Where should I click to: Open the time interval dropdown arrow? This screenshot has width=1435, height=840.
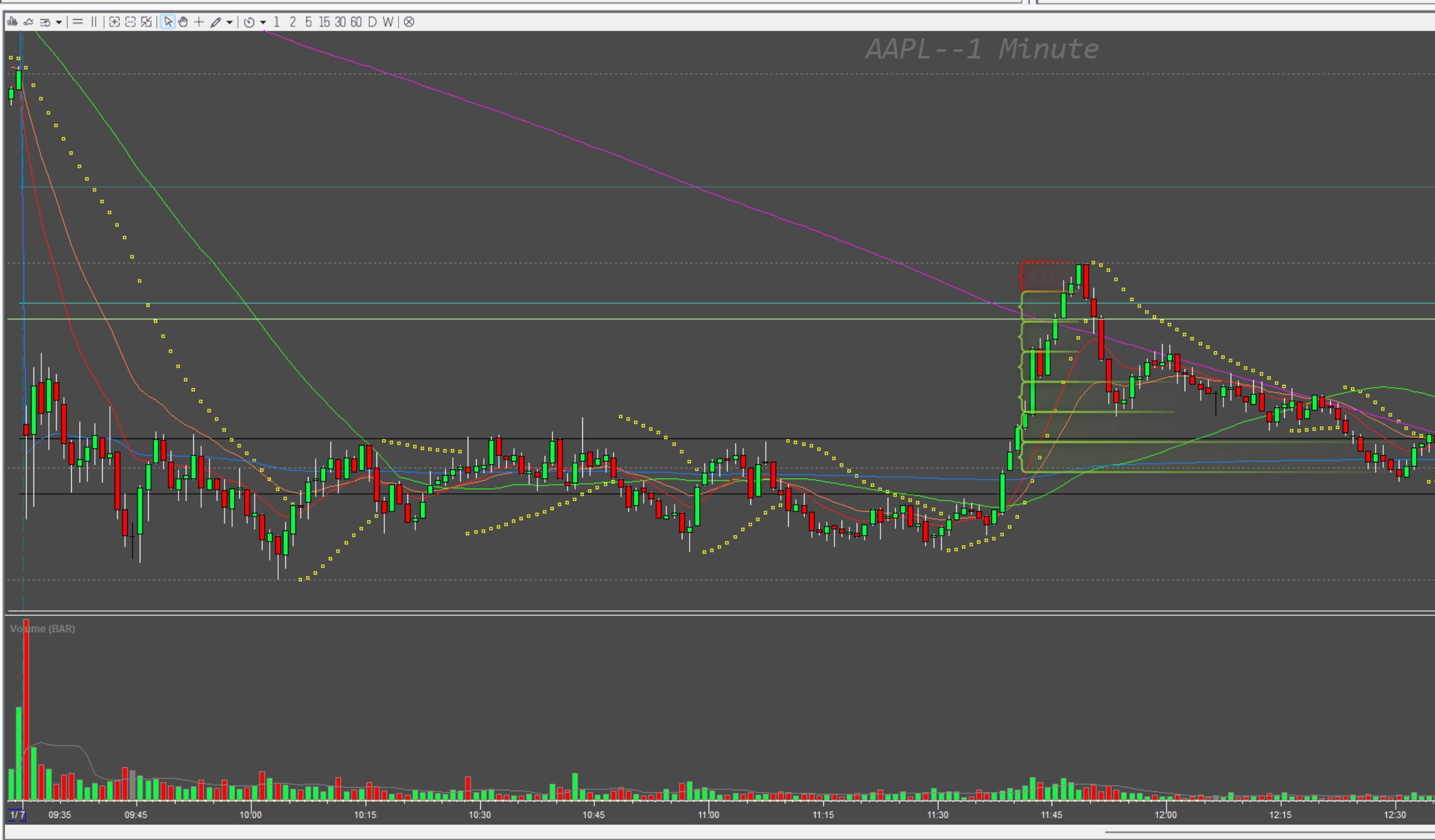(x=262, y=23)
